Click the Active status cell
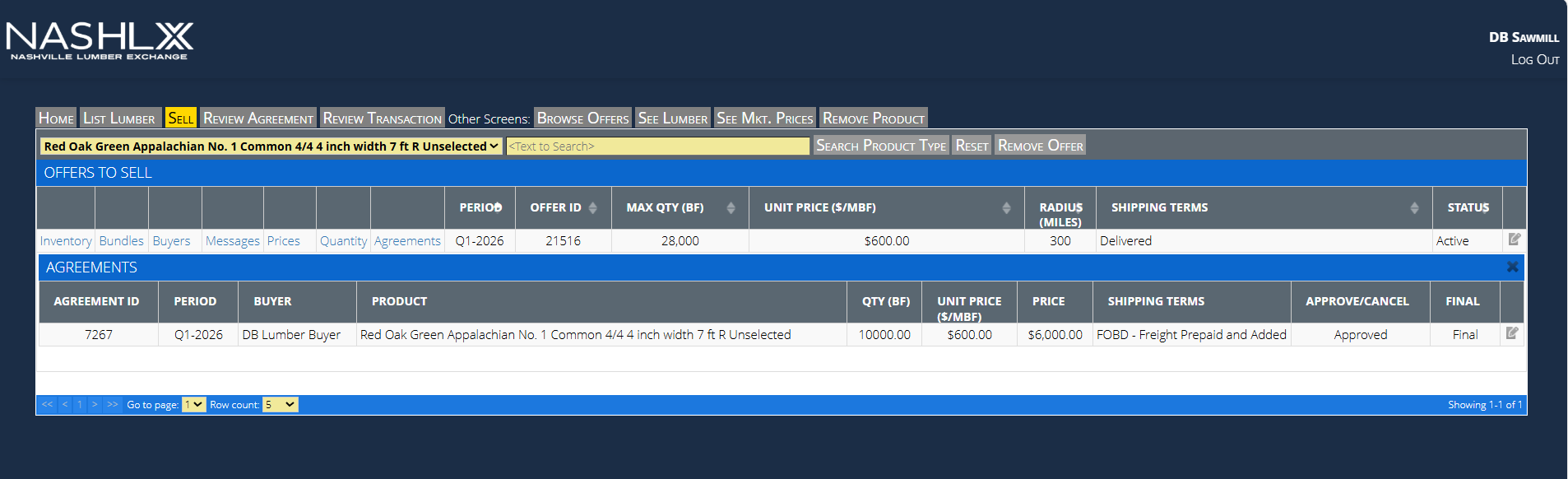The image size is (1568, 479). pyautogui.click(x=1467, y=240)
